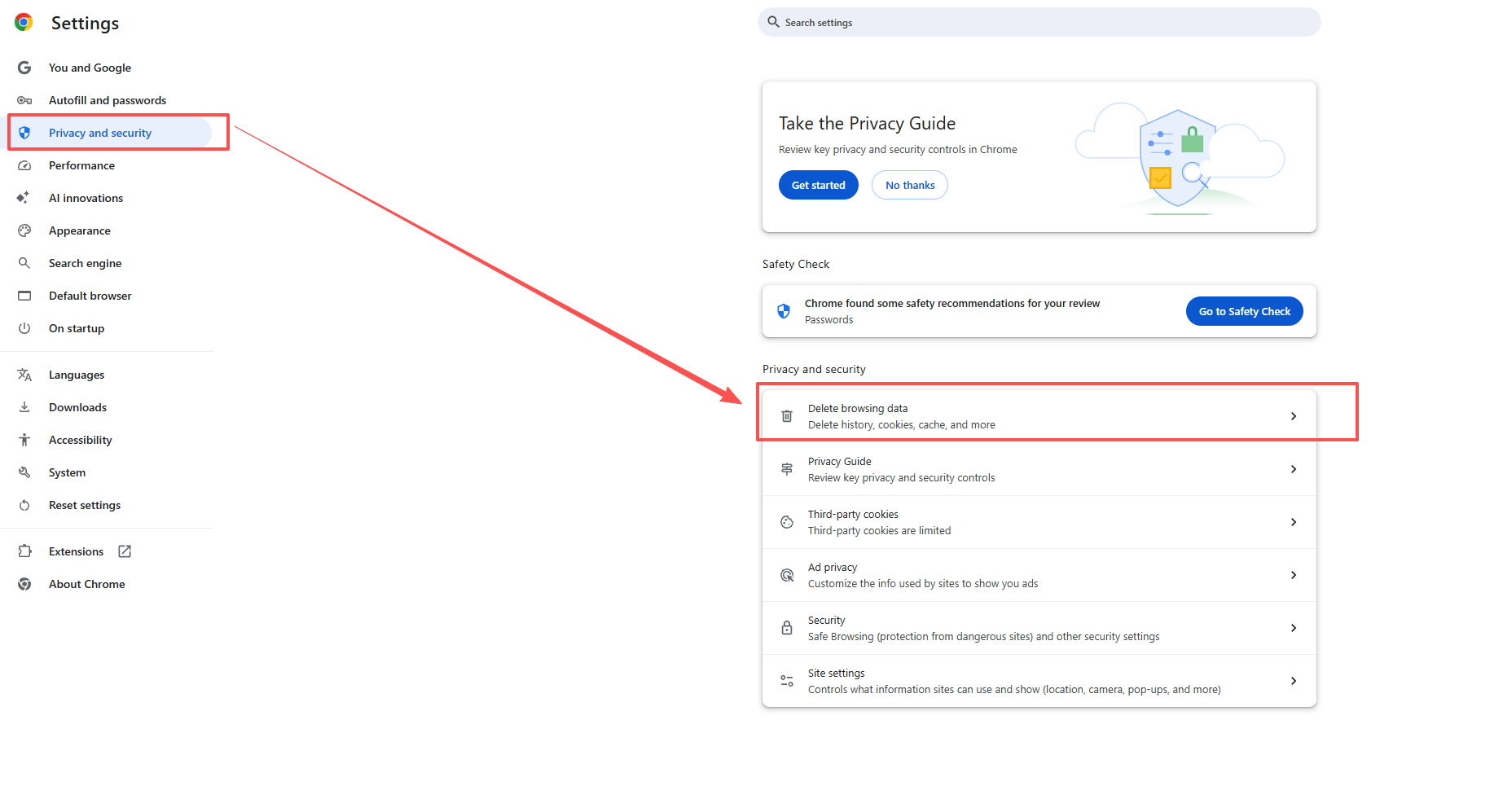Screen dimensions: 1503x812
Task: Click the signpost icon for Privacy Guide
Action: pos(787,469)
